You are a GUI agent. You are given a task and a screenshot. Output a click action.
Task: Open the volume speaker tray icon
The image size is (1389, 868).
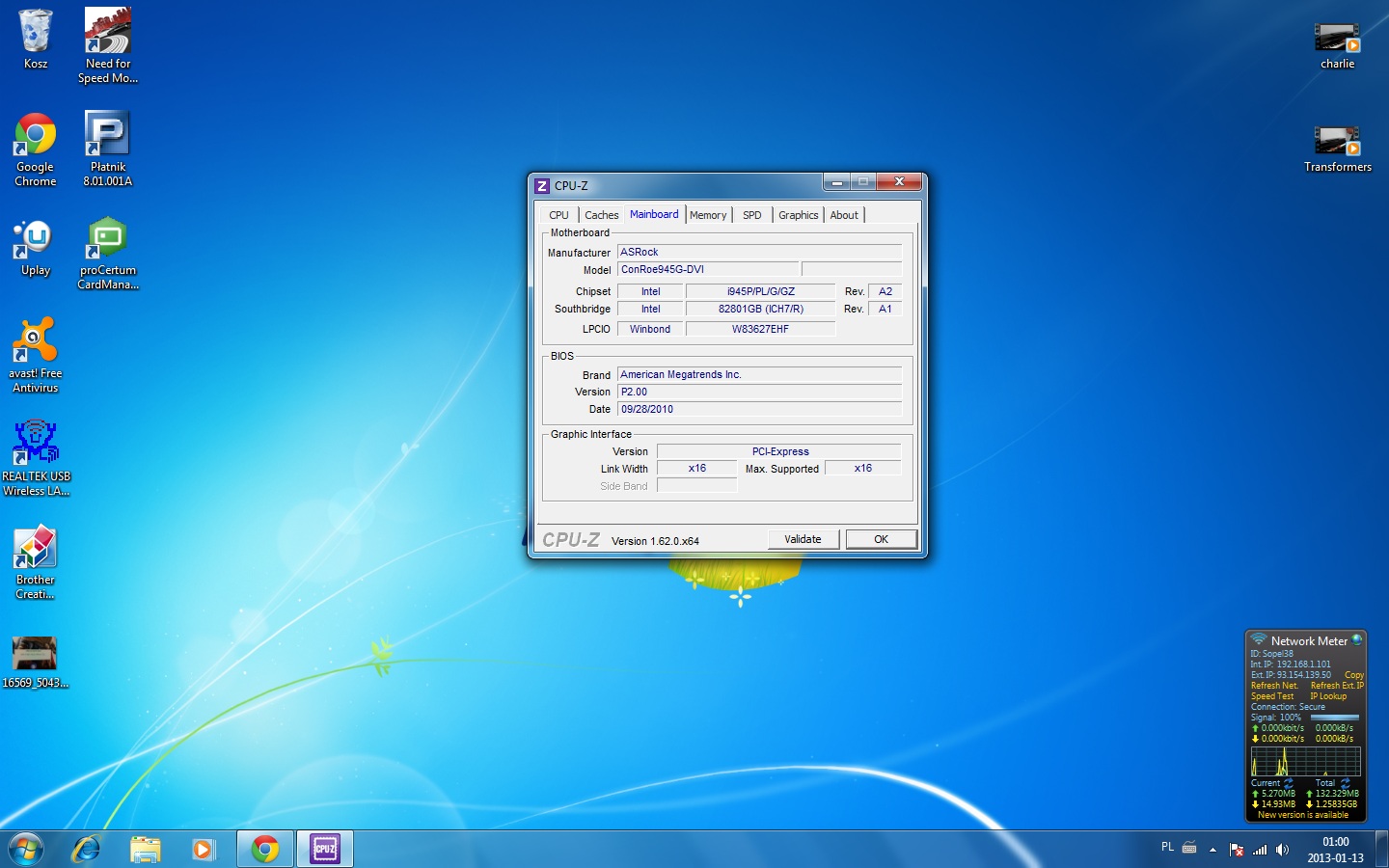click(1282, 850)
